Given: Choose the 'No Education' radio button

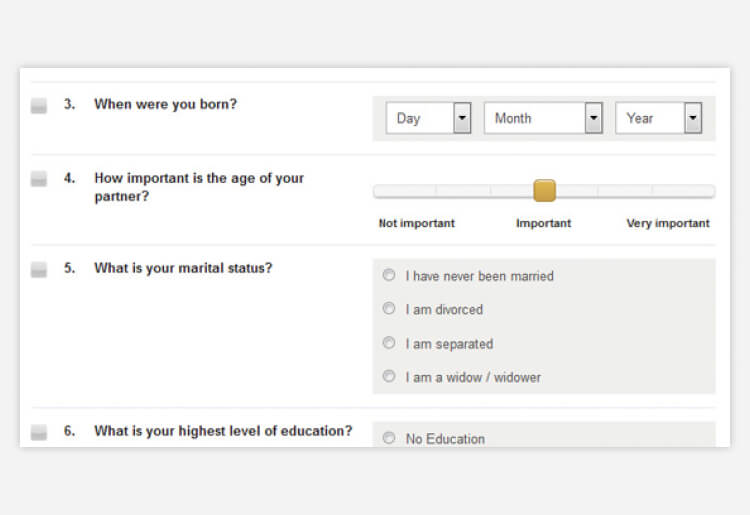Looking at the screenshot, I should pos(389,438).
